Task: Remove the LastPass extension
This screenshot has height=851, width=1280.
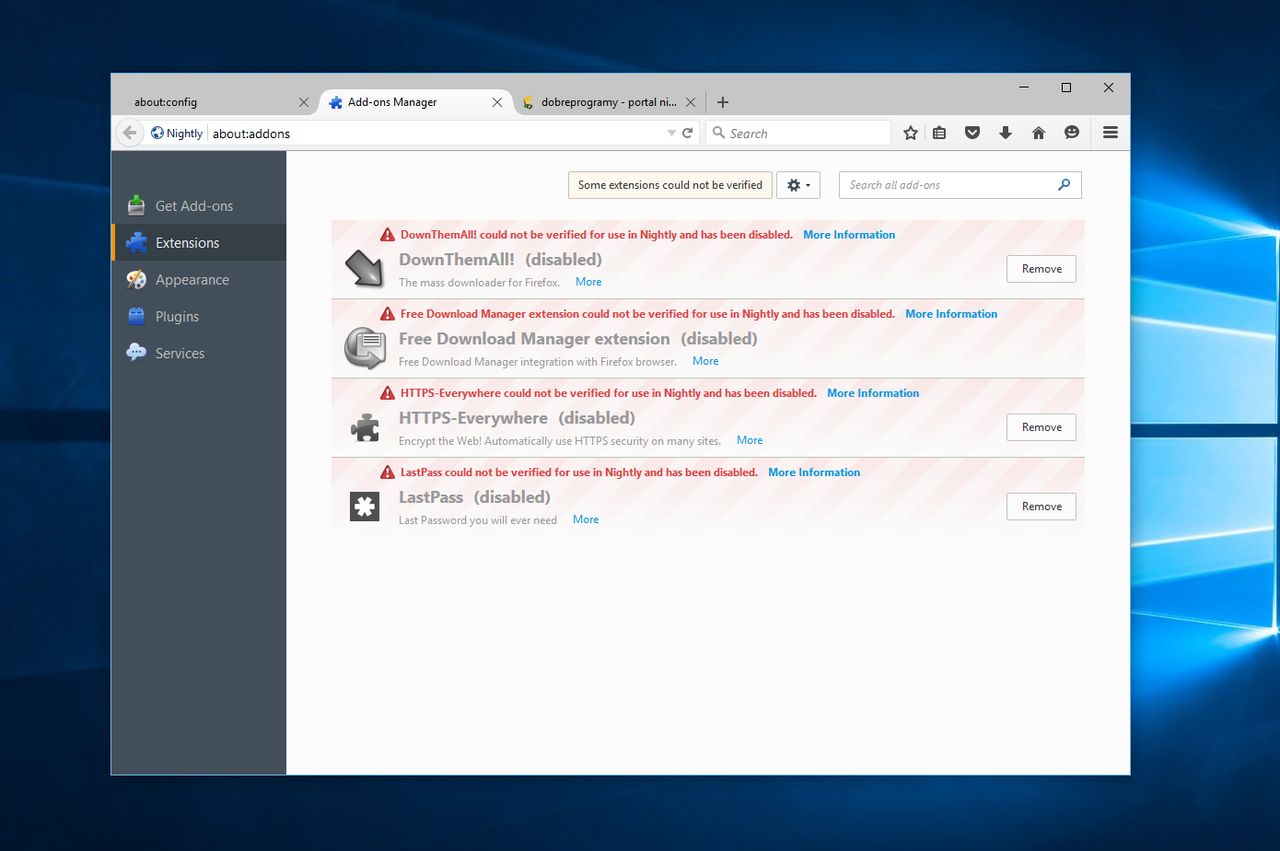Action: click(1041, 506)
